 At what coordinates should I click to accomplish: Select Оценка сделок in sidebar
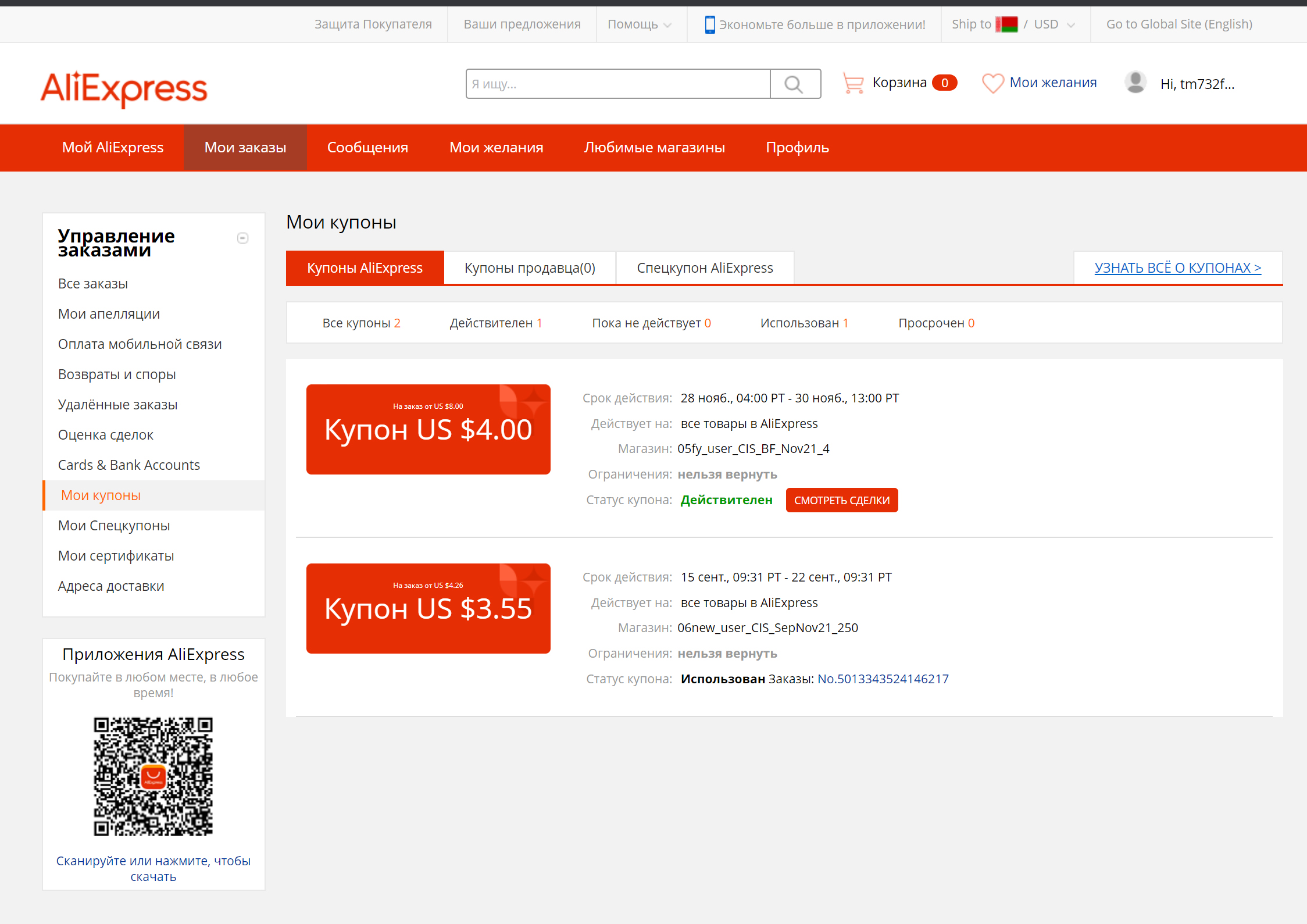pos(106,435)
